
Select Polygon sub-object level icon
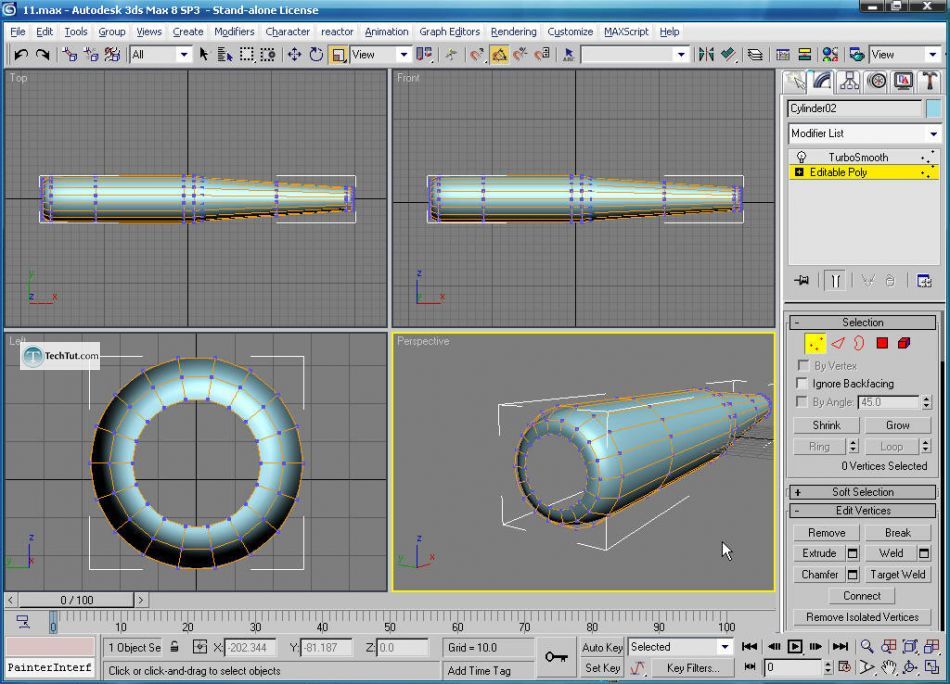click(882, 344)
